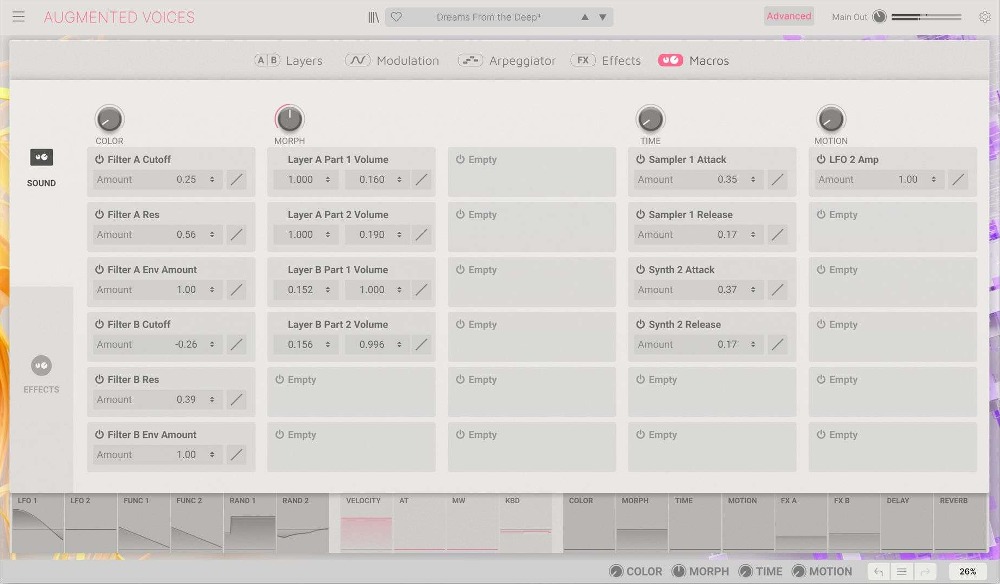Click the pencil edit icon for Filter A Cutoff
The height and width of the screenshot is (584, 1000).
tap(236, 179)
